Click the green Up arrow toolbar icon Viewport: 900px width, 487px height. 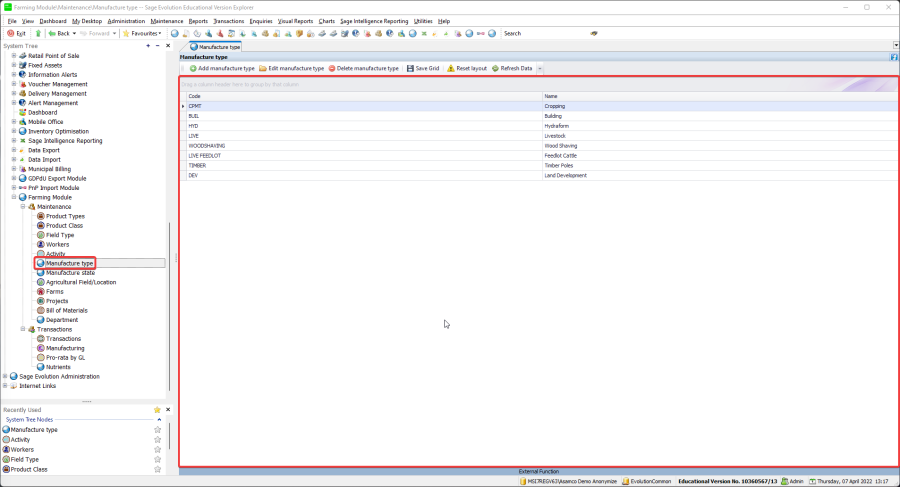click(38, 33)
